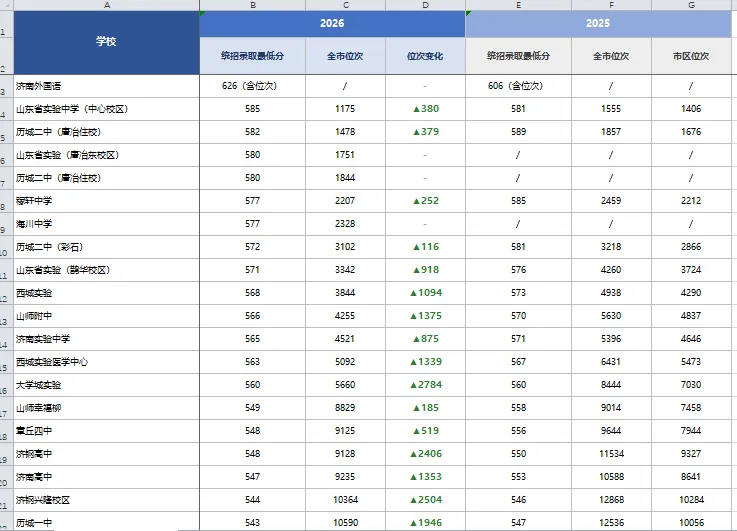This screenshot has height=531, width=737.
Task: Click the ▲1094 rank change cell
Action: click(425, 293)
